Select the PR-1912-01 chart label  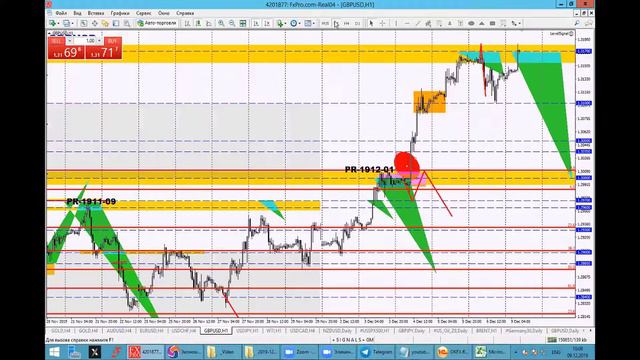pos(369,169)
